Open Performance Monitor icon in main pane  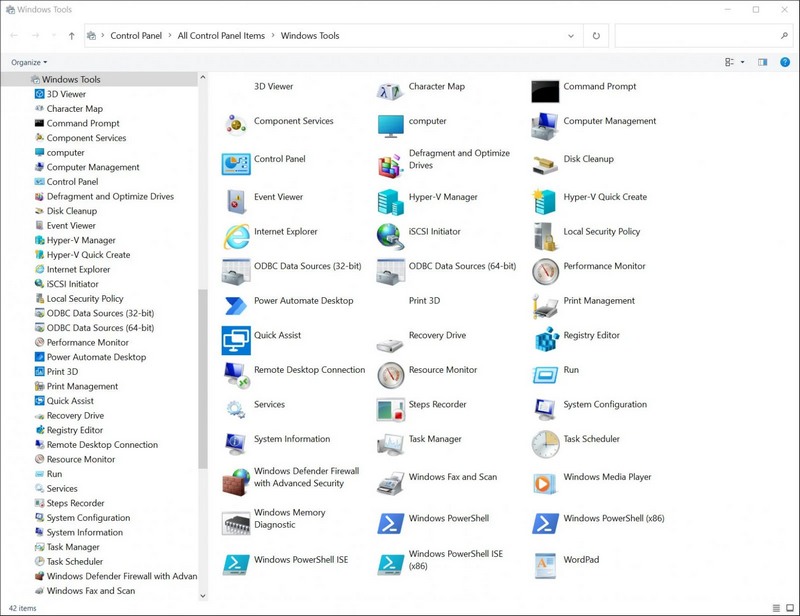click(545, 271)
